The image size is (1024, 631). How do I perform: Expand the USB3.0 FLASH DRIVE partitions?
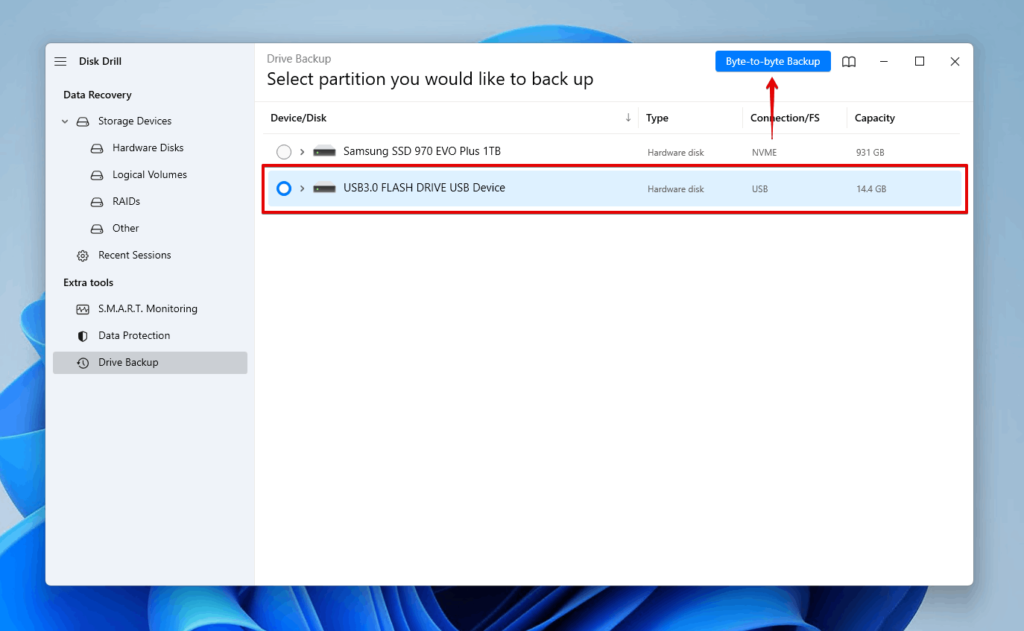point(302,188)
